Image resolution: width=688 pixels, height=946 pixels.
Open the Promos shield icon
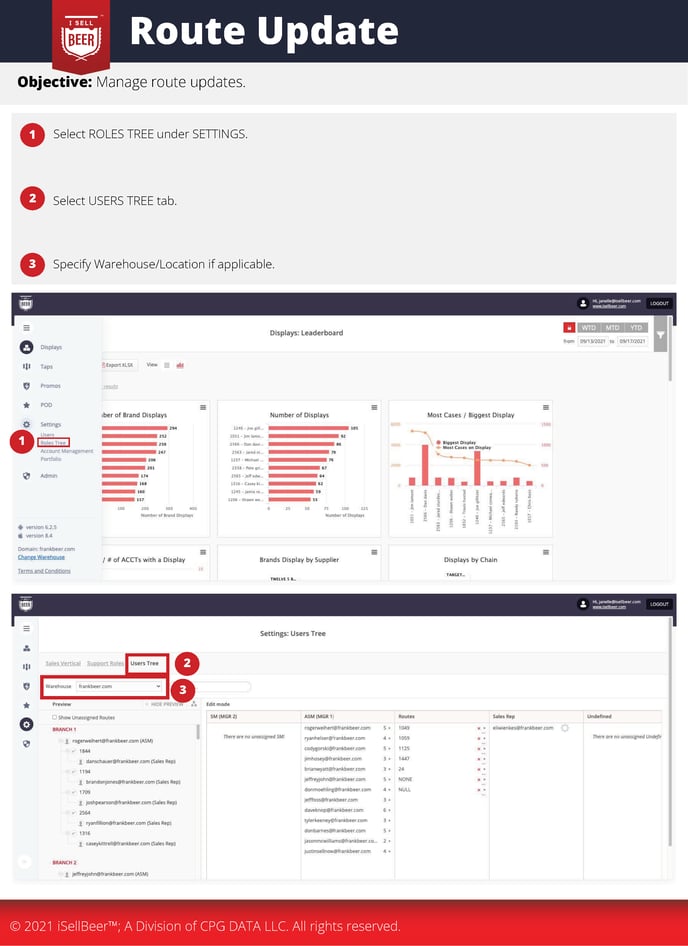27,385
